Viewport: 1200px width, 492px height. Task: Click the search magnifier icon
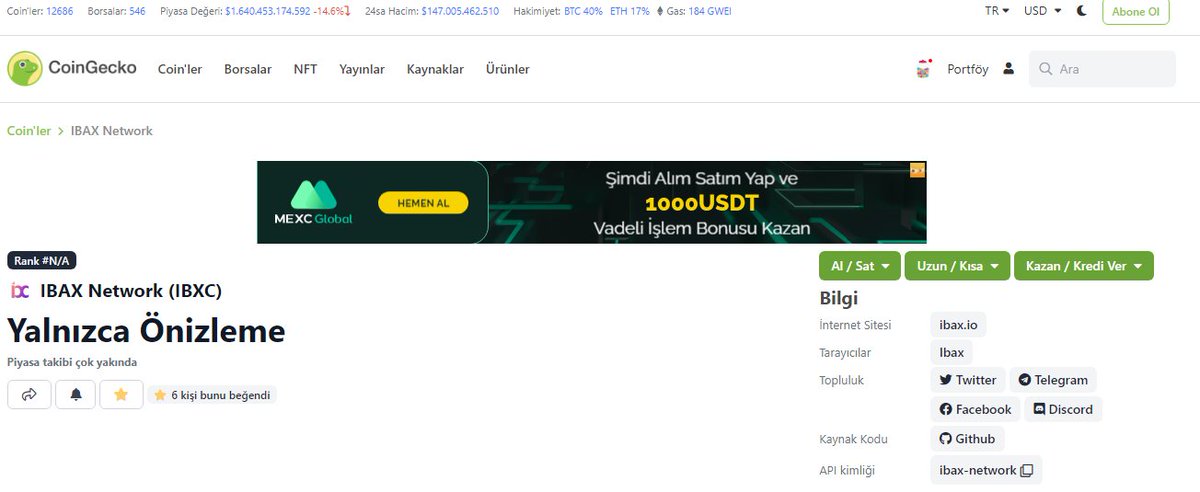1046,69
